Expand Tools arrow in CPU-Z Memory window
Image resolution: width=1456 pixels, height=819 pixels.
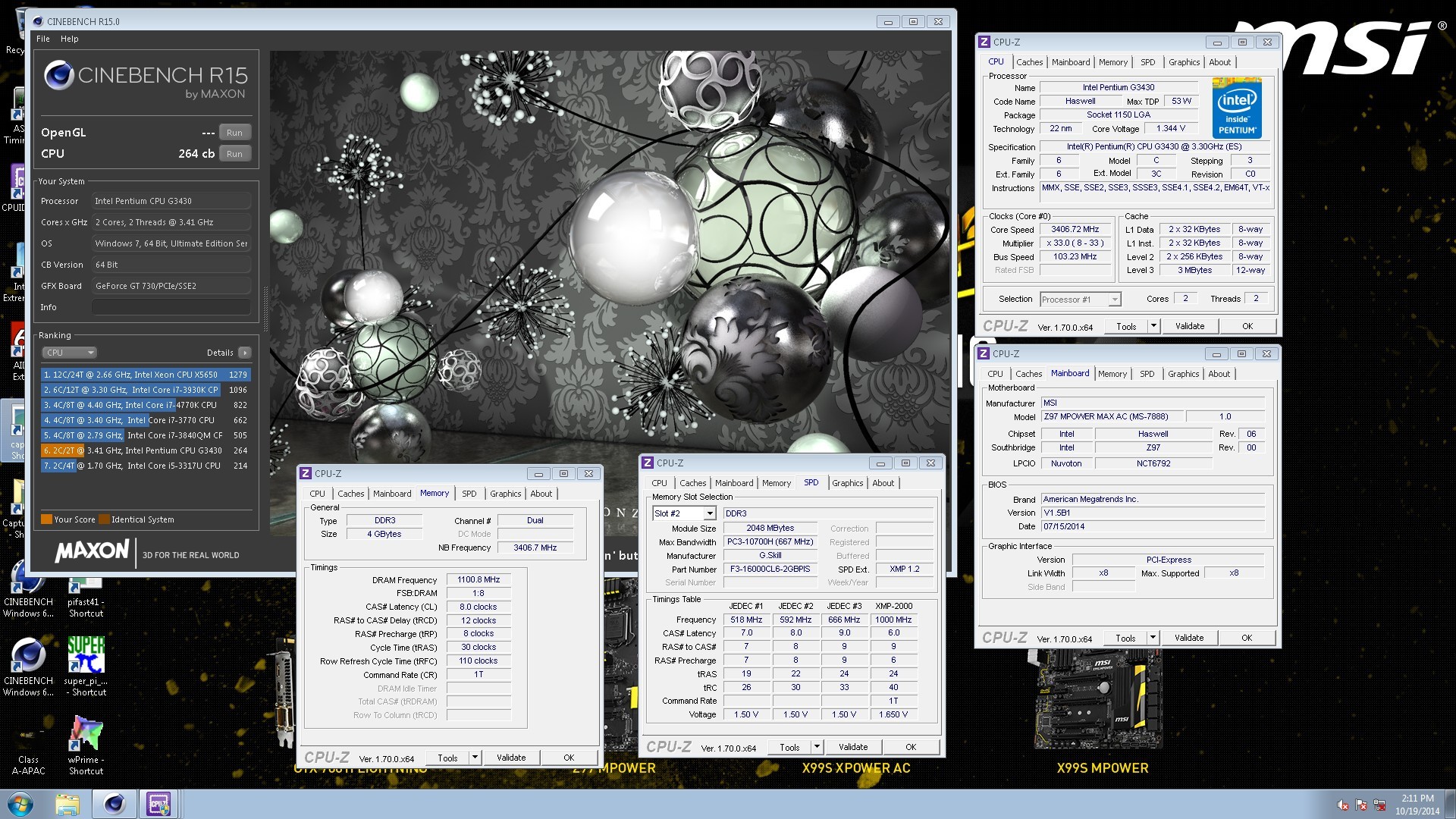[x=475, y=758]
